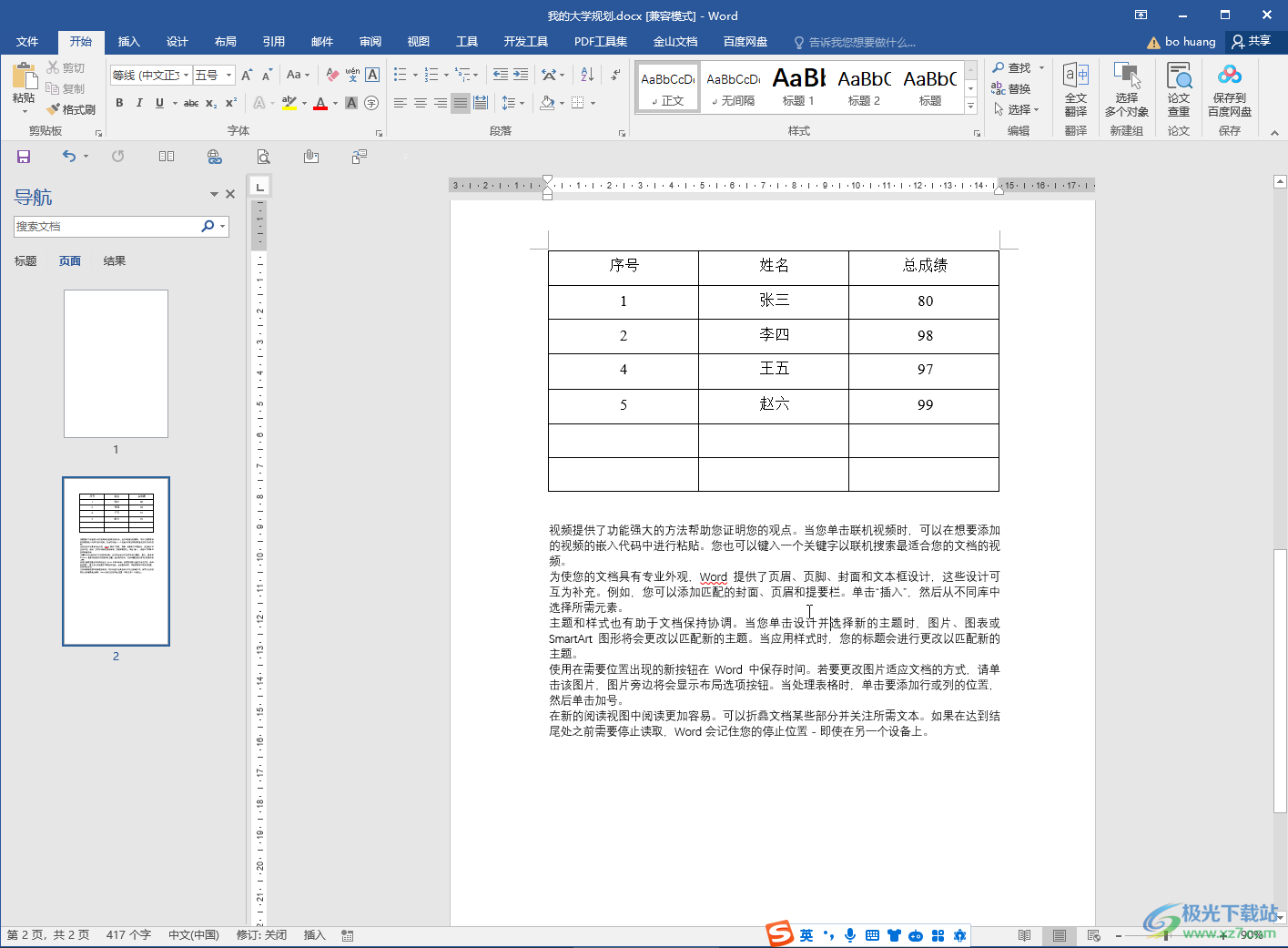Expand the styles gallery more arrow
Image resolution: width=1288 pixels, height=948 pixels.
pyautogui.click(x=971, y=107)
